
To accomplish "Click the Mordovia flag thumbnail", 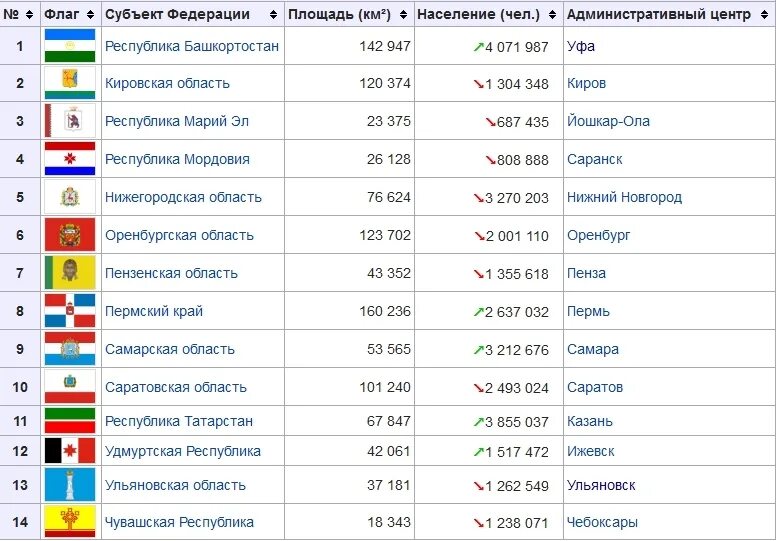I will [x=70, y=159].
